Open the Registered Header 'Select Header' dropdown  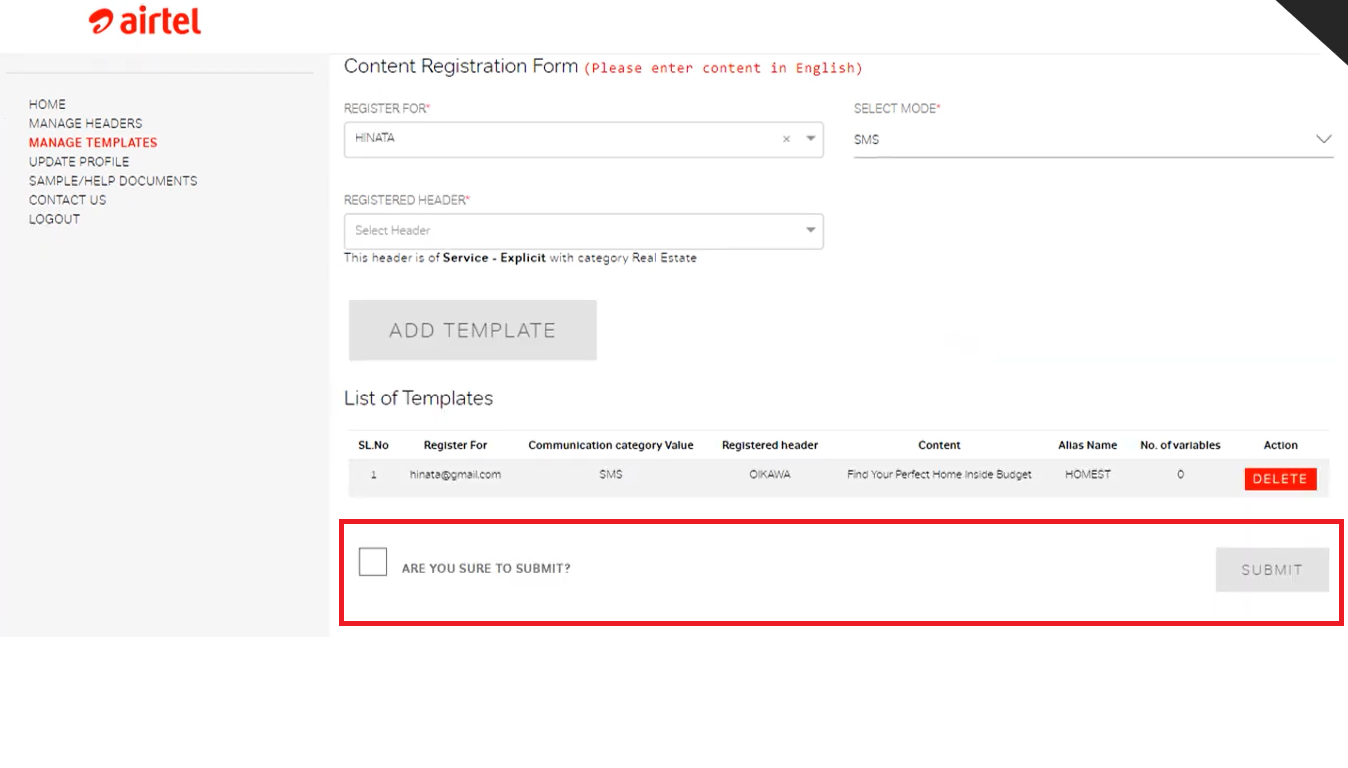point(583,231)
